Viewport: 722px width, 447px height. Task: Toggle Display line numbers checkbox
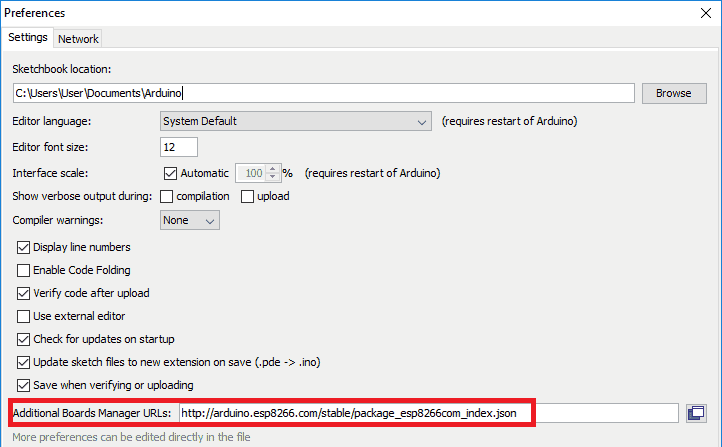click(23, 248)
